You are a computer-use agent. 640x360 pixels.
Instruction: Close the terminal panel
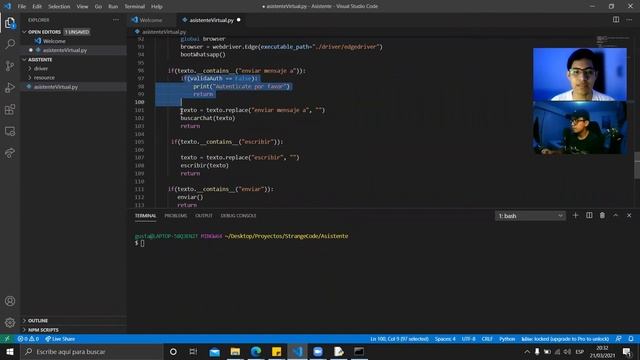point(629,216)
